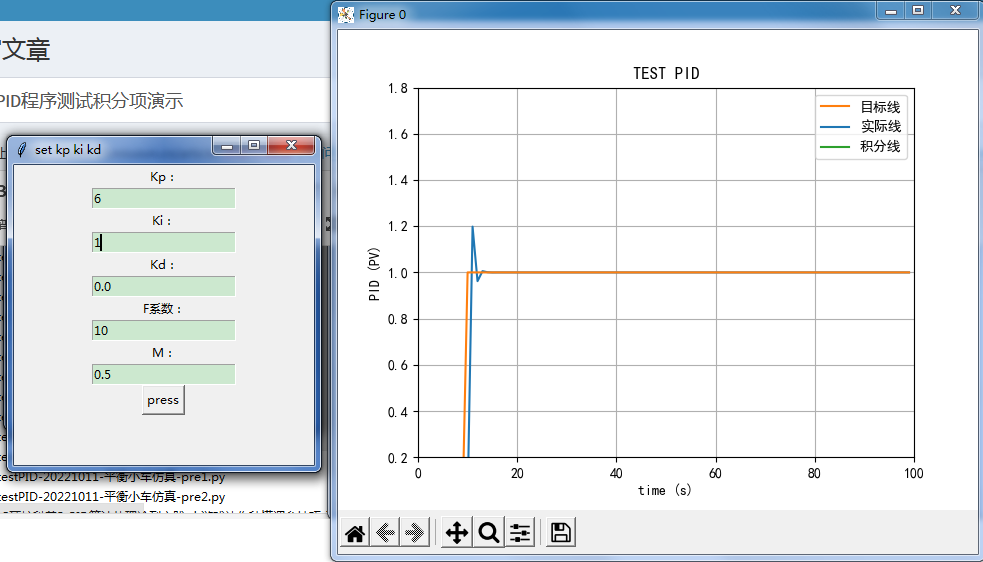983x562 pixels.
Task: Click the feather icon in set kp ki kd title bar
Action: 22,149
